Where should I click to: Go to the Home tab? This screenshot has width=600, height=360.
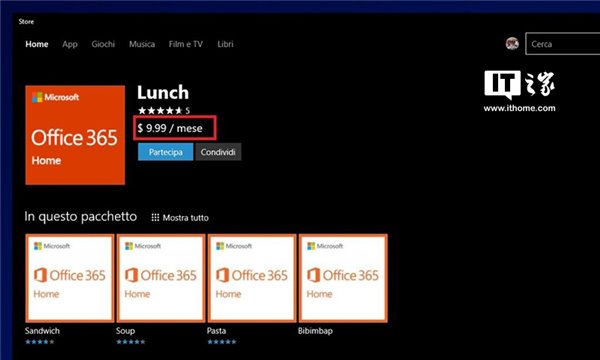click(37, 44)
